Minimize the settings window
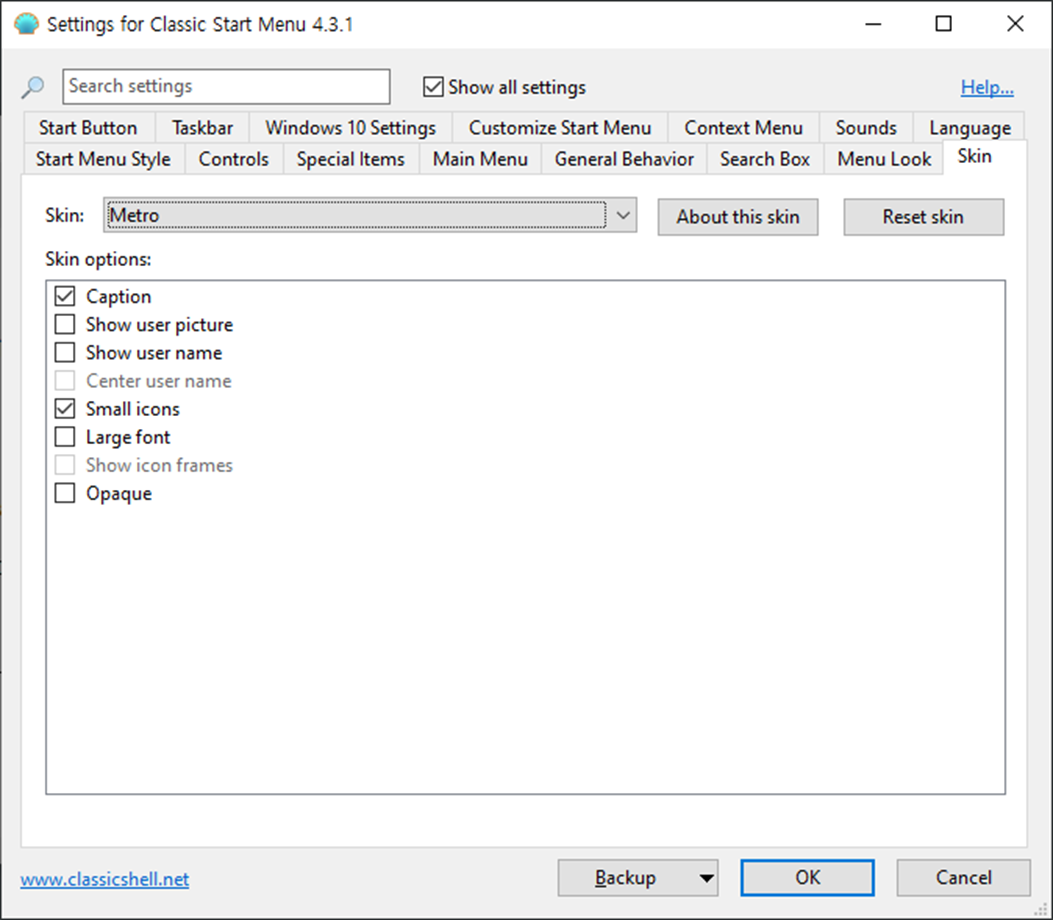 873,24
